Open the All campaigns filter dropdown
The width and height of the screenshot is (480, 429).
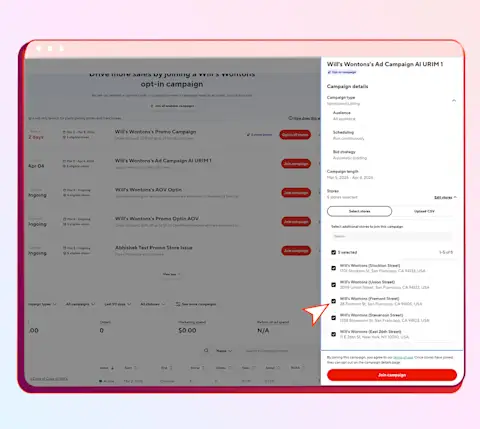(80, 304)
